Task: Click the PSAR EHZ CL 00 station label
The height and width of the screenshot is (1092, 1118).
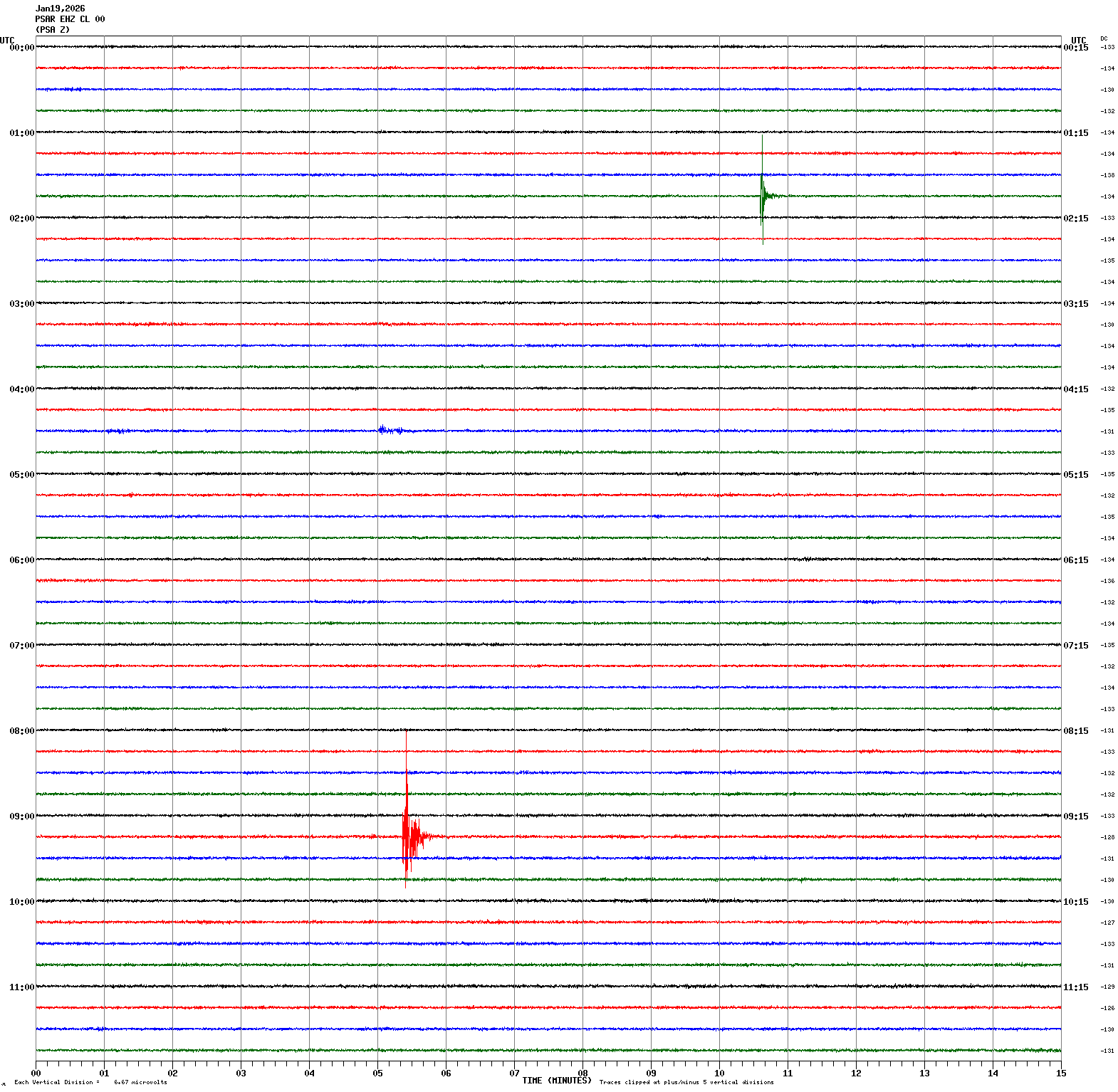Action: click(70, 19)
